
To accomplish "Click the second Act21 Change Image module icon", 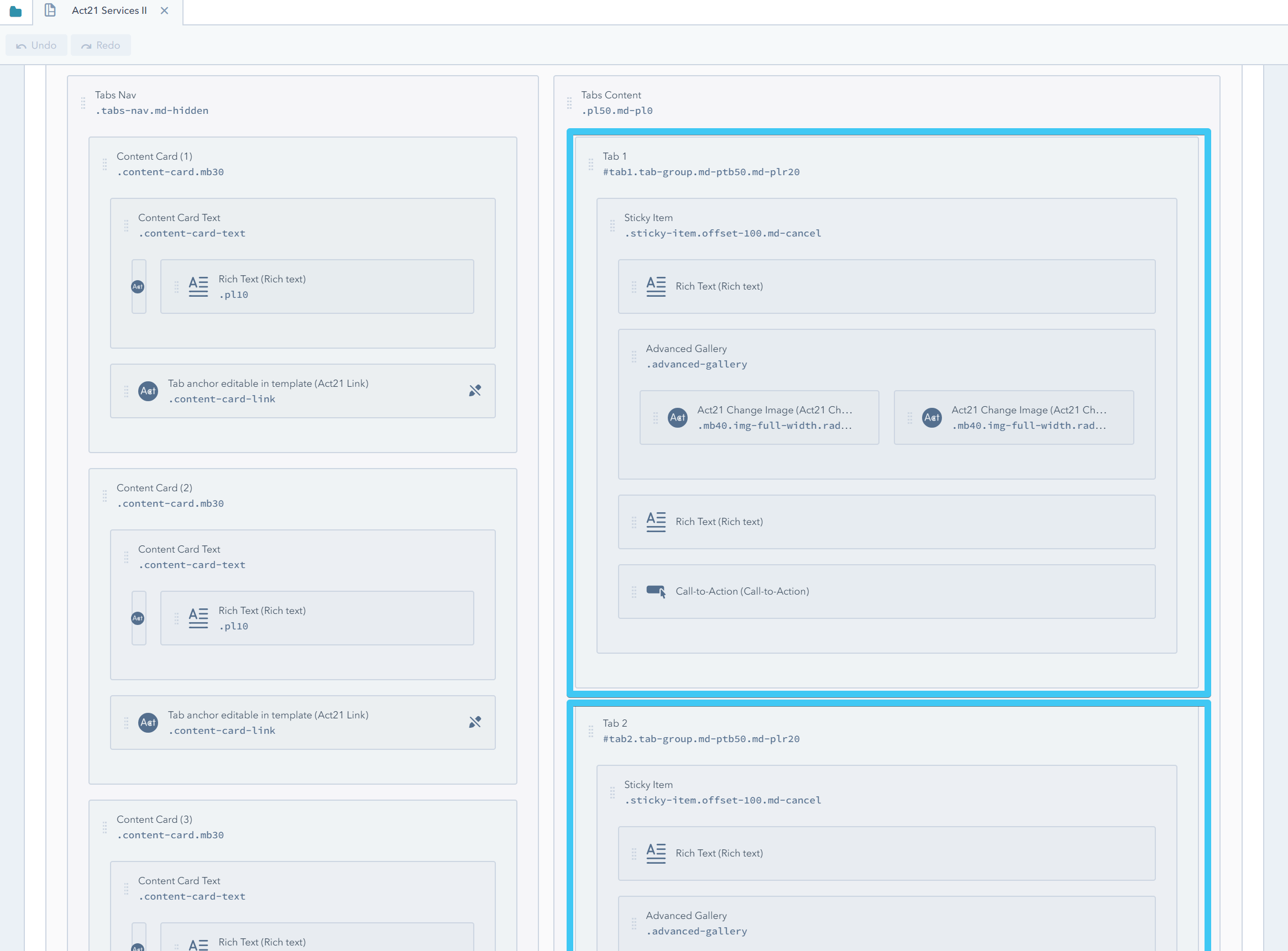I will point(931,417).
